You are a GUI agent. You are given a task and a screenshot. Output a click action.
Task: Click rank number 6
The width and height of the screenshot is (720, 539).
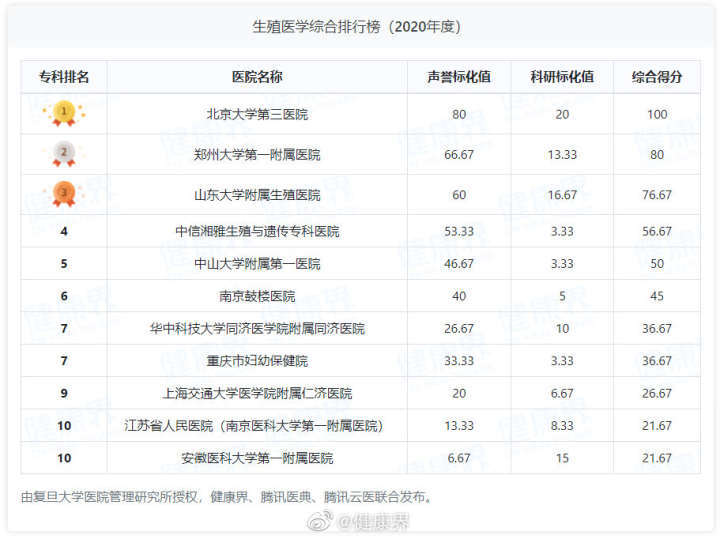click(64, 297)
